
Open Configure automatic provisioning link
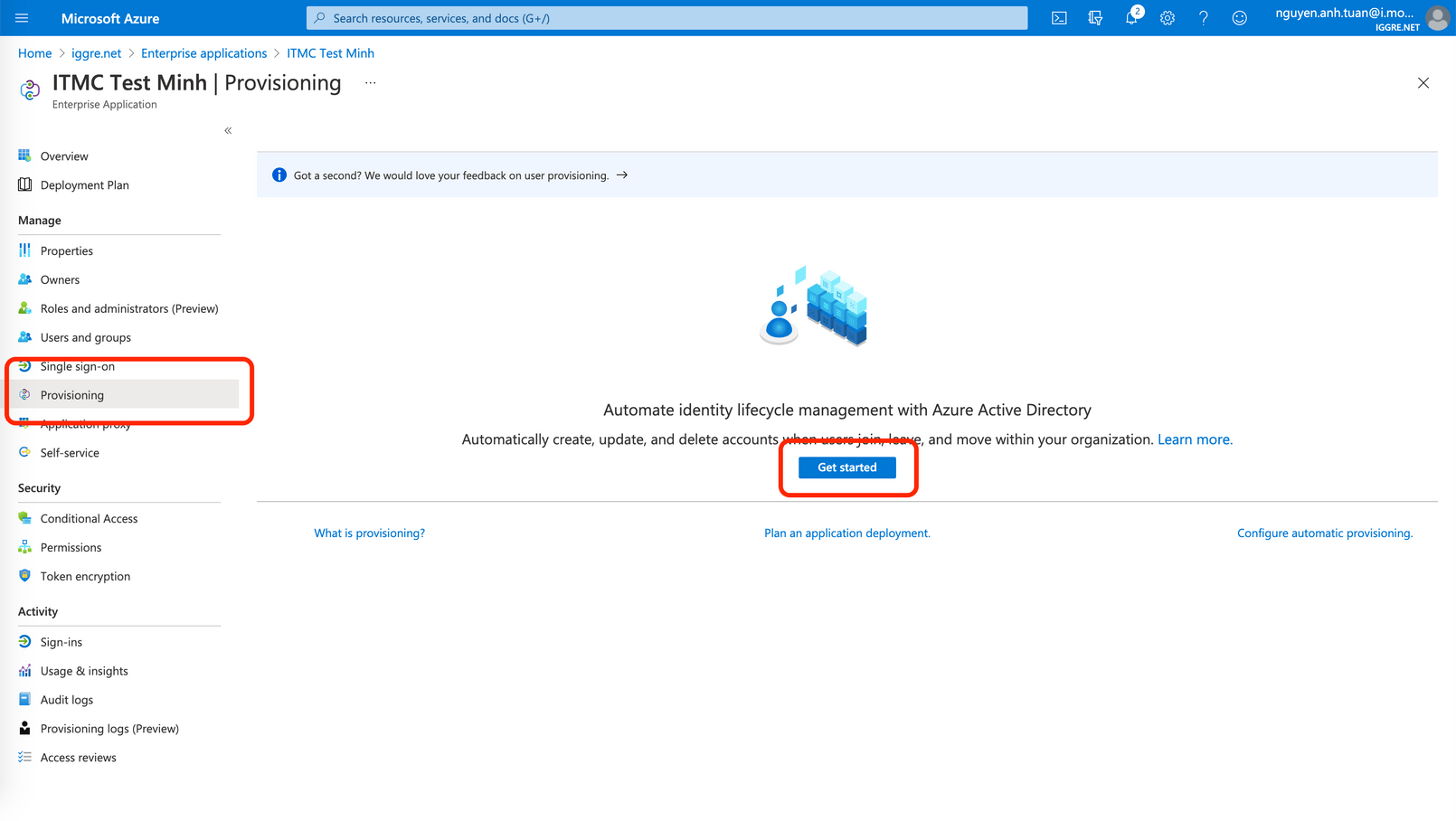1325,533
